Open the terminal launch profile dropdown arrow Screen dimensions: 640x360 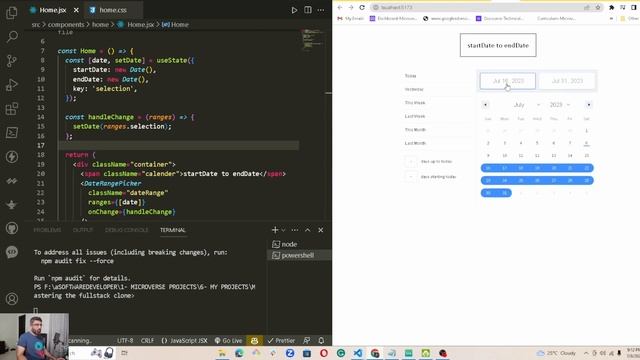point(283,230)
